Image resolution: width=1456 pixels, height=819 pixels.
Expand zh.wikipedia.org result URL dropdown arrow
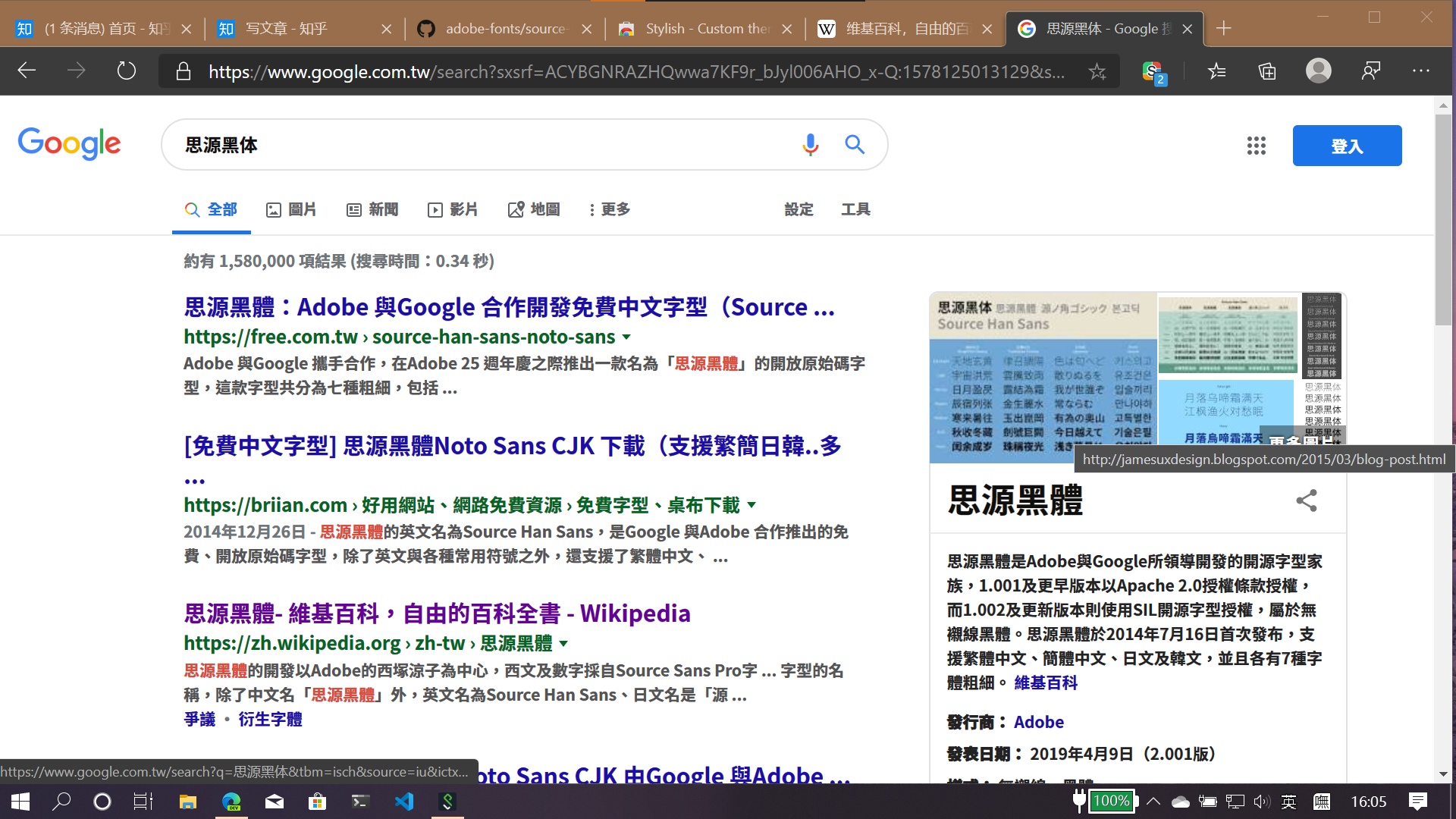click(563, 643)
